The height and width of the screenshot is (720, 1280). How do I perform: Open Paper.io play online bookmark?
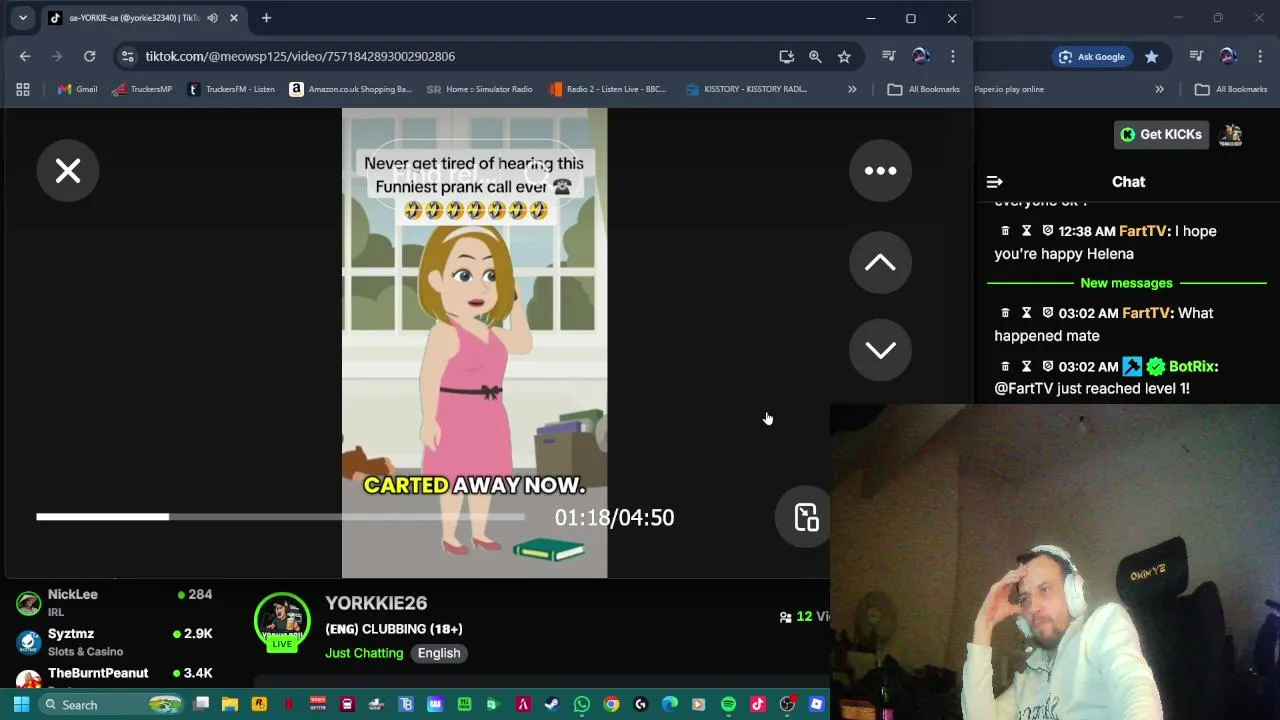pos(1009,89)
